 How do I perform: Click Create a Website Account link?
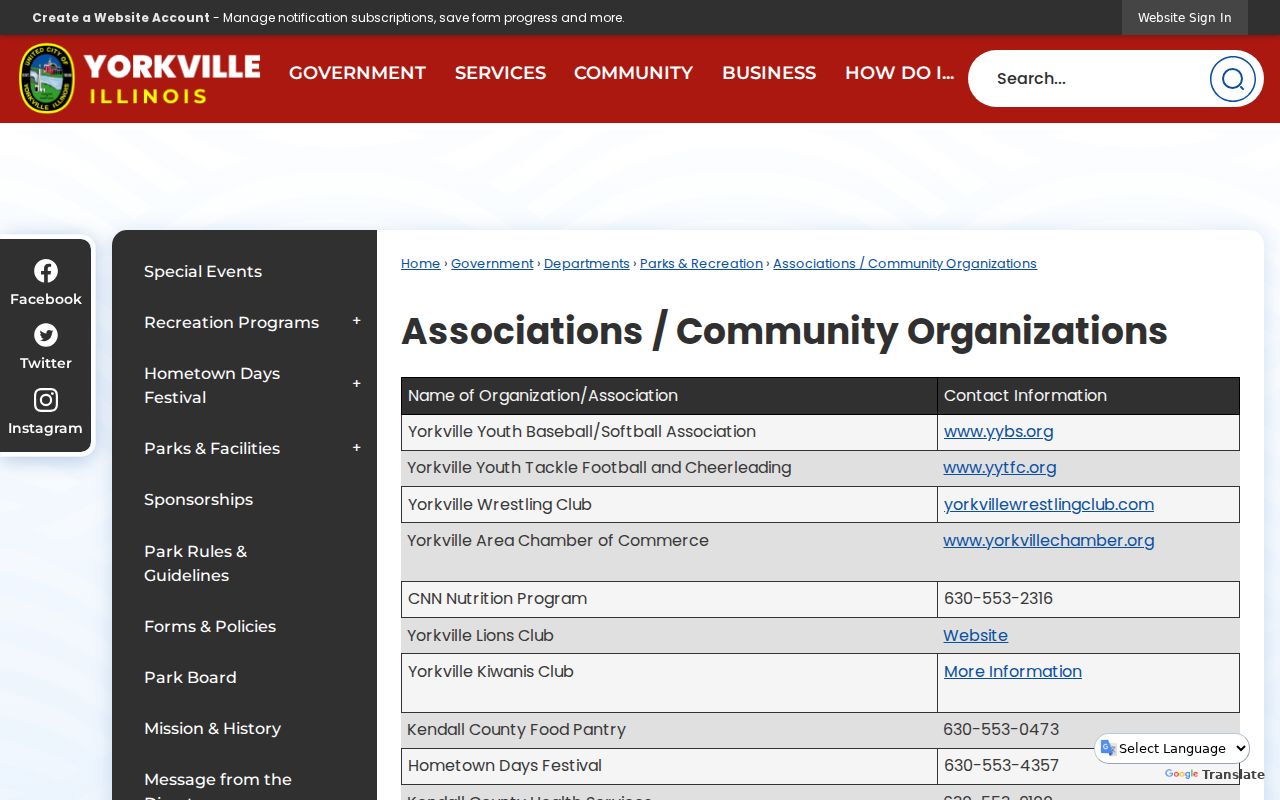[x=121, y=18]
